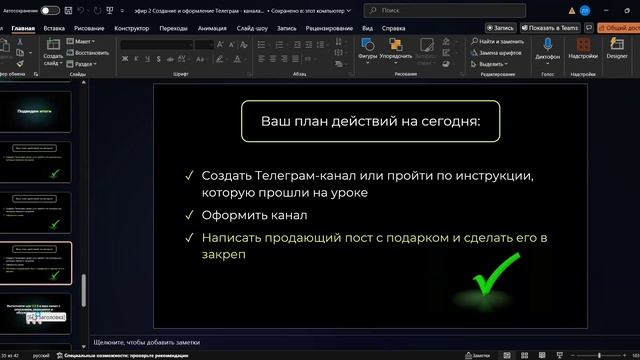Save the presentation with the disk icon

(68, 11)
